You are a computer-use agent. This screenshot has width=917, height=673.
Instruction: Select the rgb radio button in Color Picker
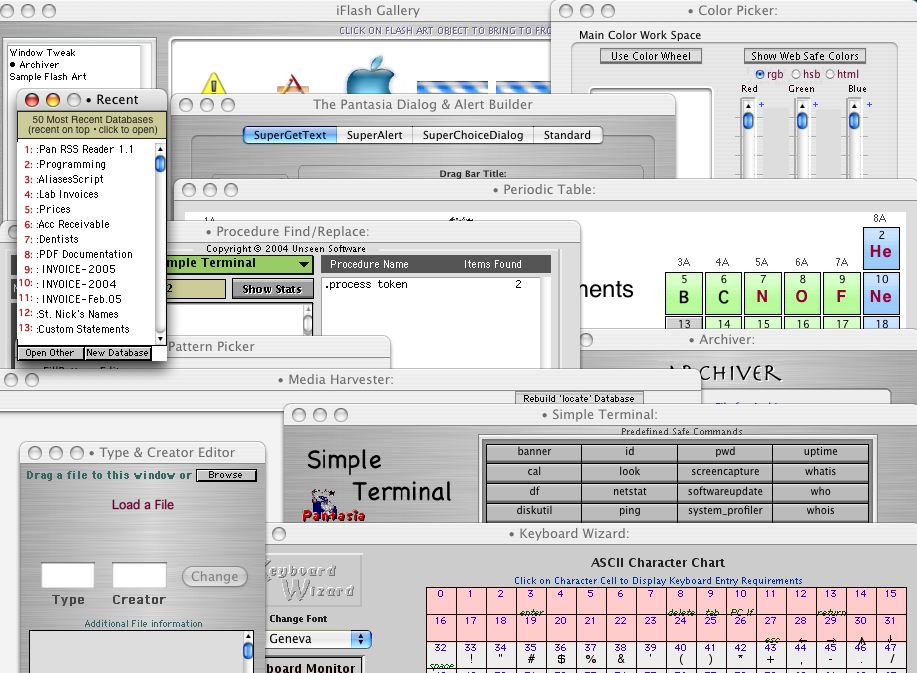760,74
